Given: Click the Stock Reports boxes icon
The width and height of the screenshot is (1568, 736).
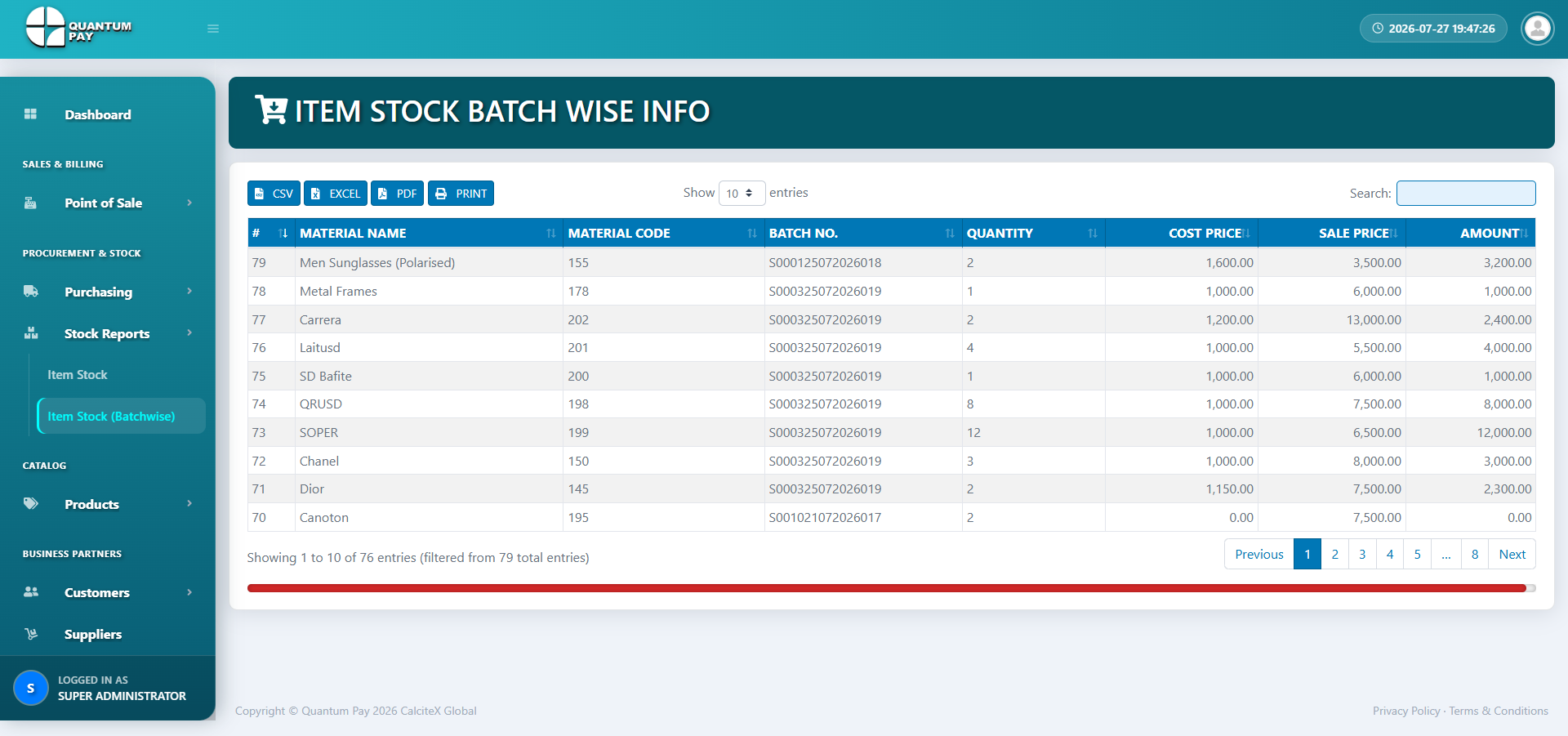Looking at the screenshot, I should coord(31,333).
